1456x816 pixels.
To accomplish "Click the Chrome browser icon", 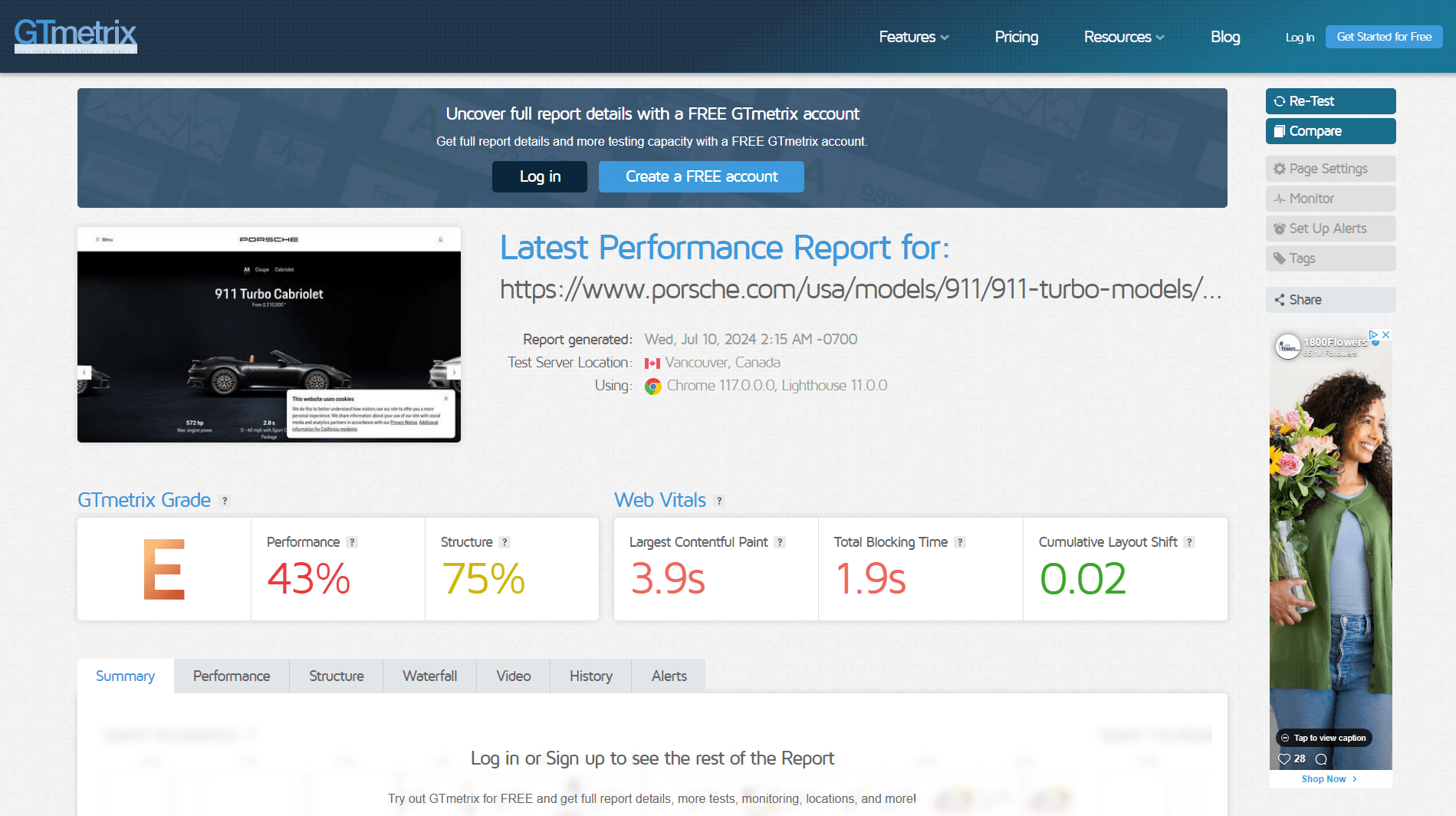I will coord(653,387).
